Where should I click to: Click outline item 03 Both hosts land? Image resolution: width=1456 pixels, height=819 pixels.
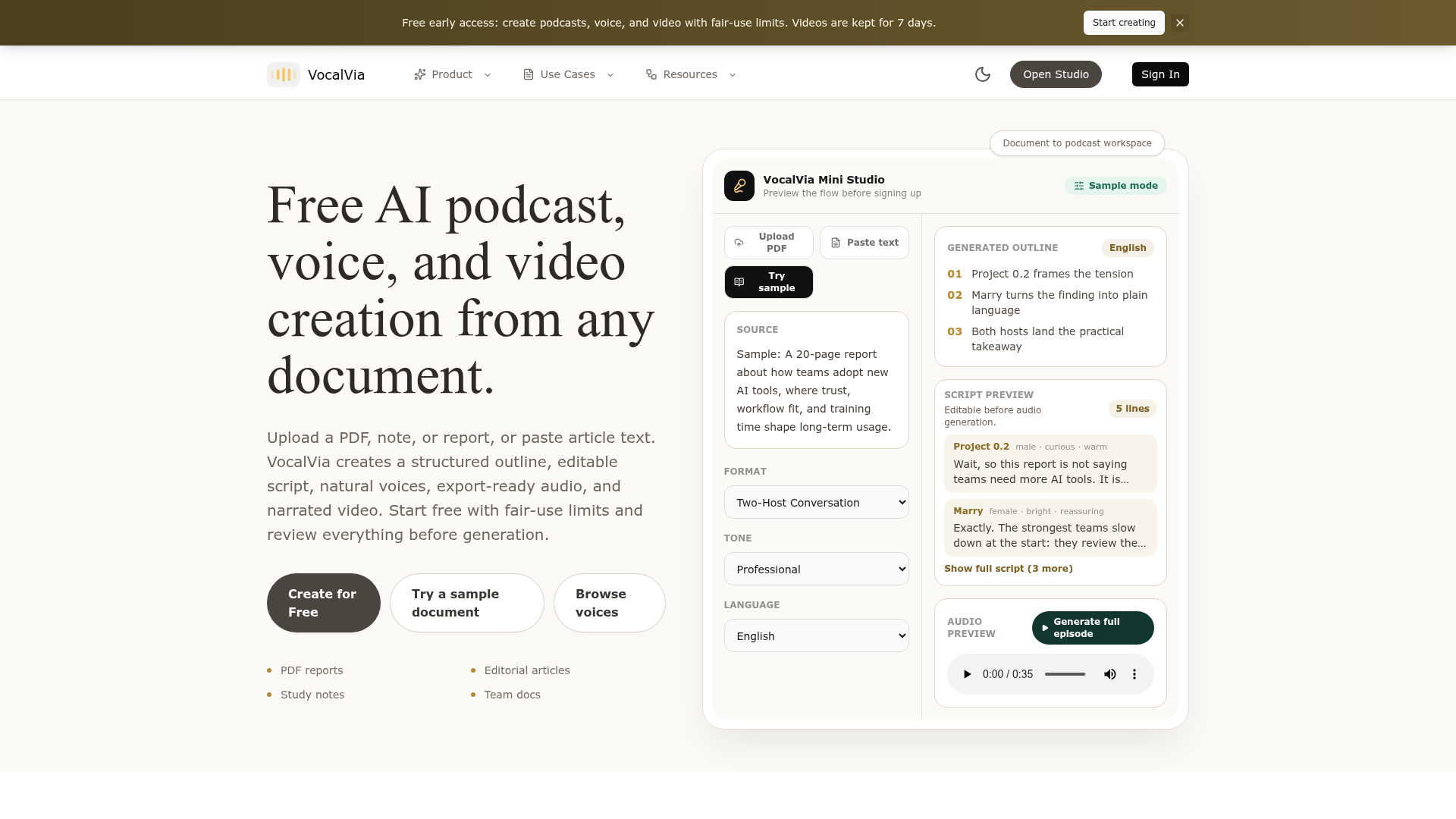coord(1050,339)
